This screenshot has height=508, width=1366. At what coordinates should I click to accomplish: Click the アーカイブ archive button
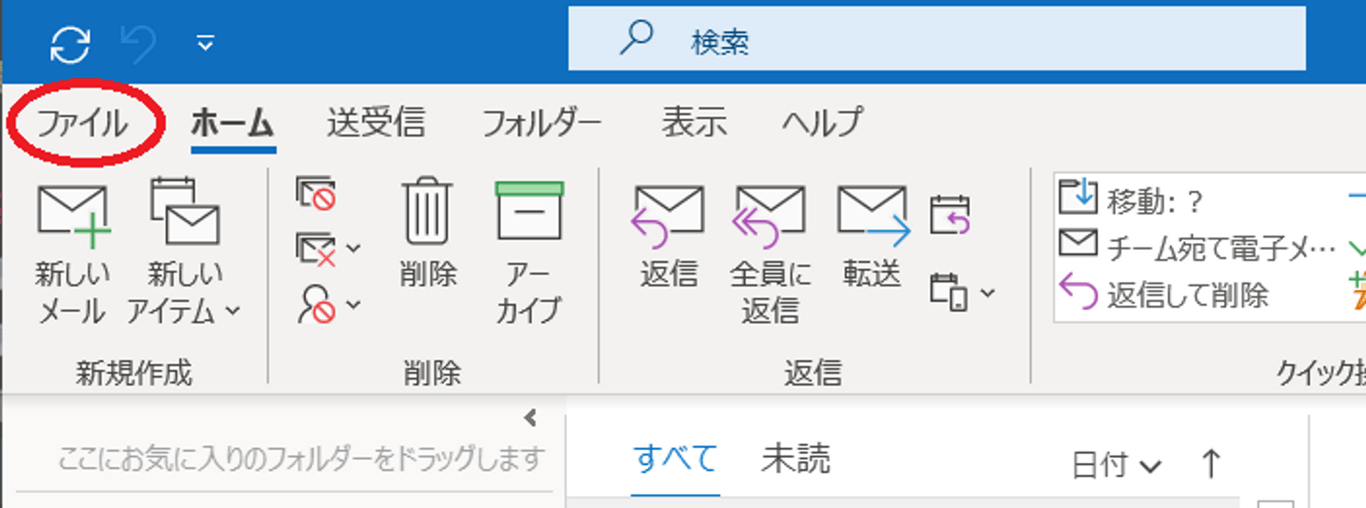pos(529,254)
